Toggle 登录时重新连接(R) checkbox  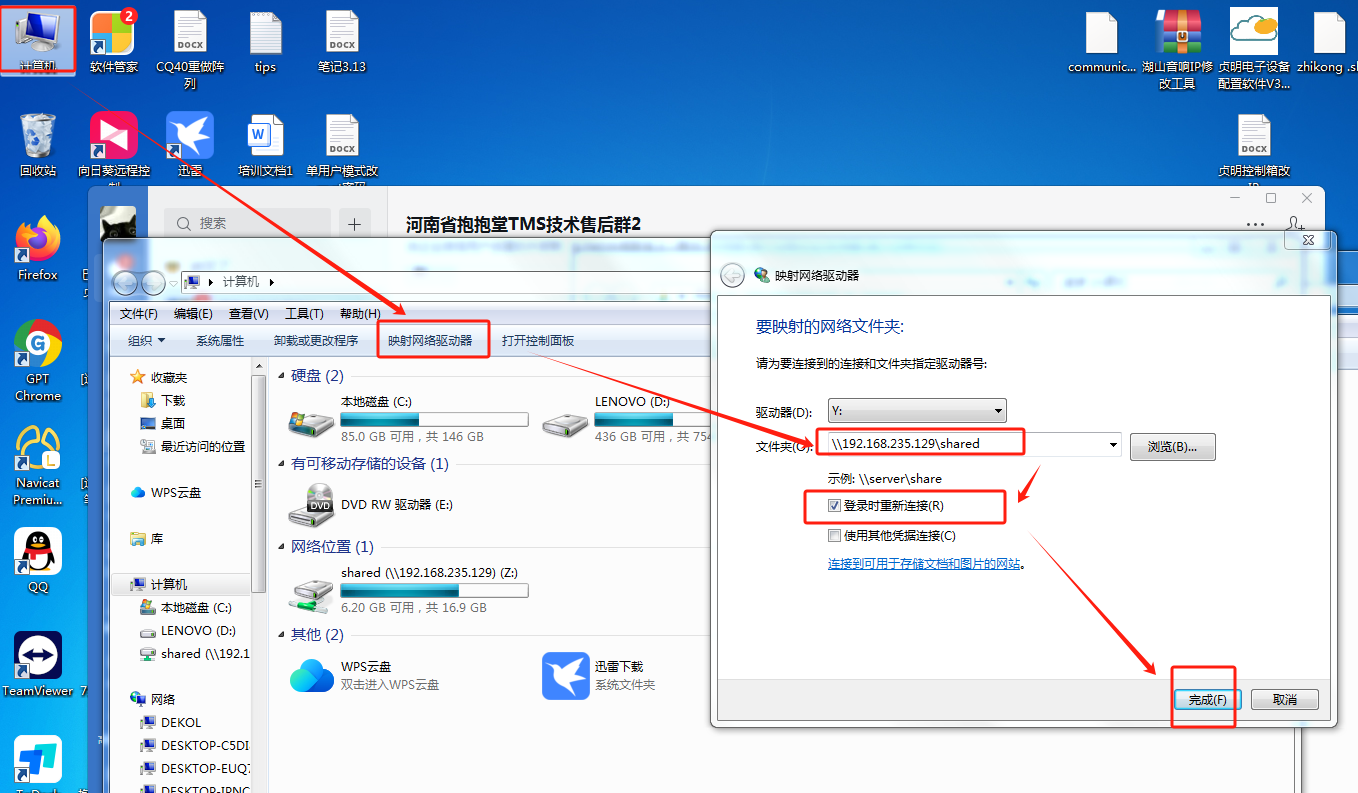[x=835, y=506]
